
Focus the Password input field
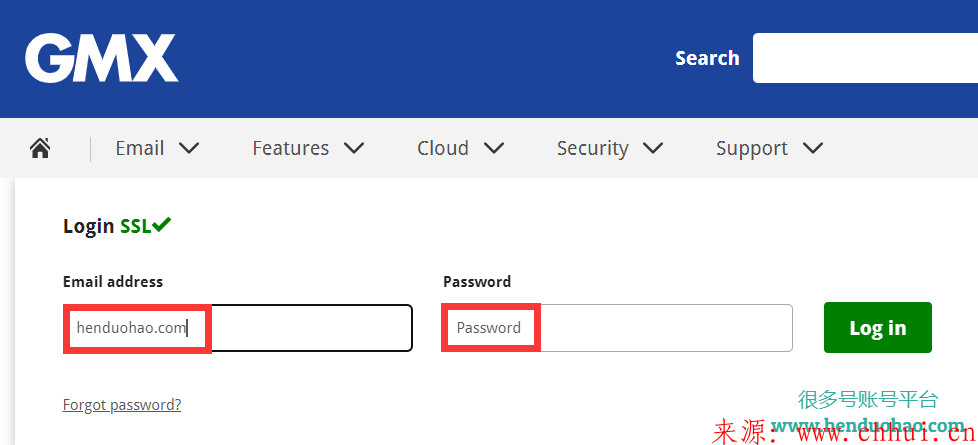[x=617, y=328]
